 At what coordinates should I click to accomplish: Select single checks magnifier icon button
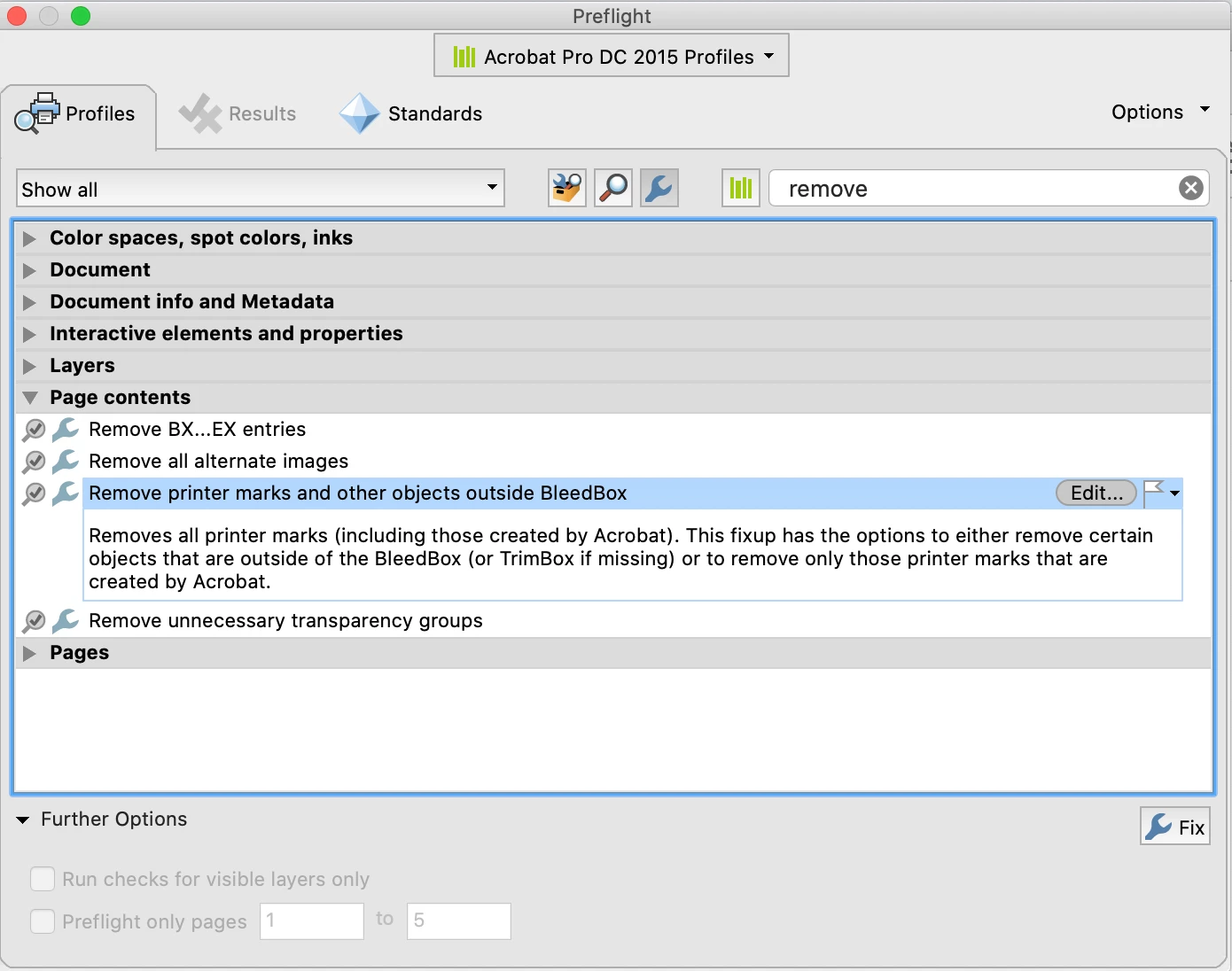[x=613, y=188]
